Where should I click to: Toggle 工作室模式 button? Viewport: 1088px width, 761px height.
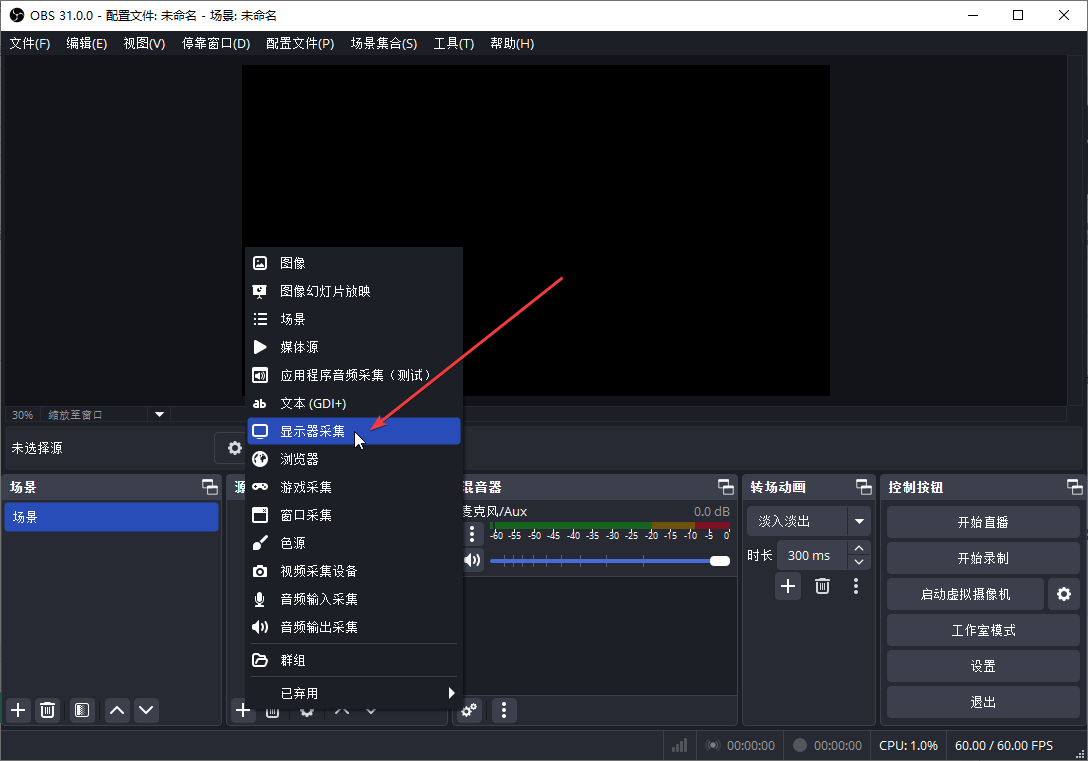pos(983,631)
